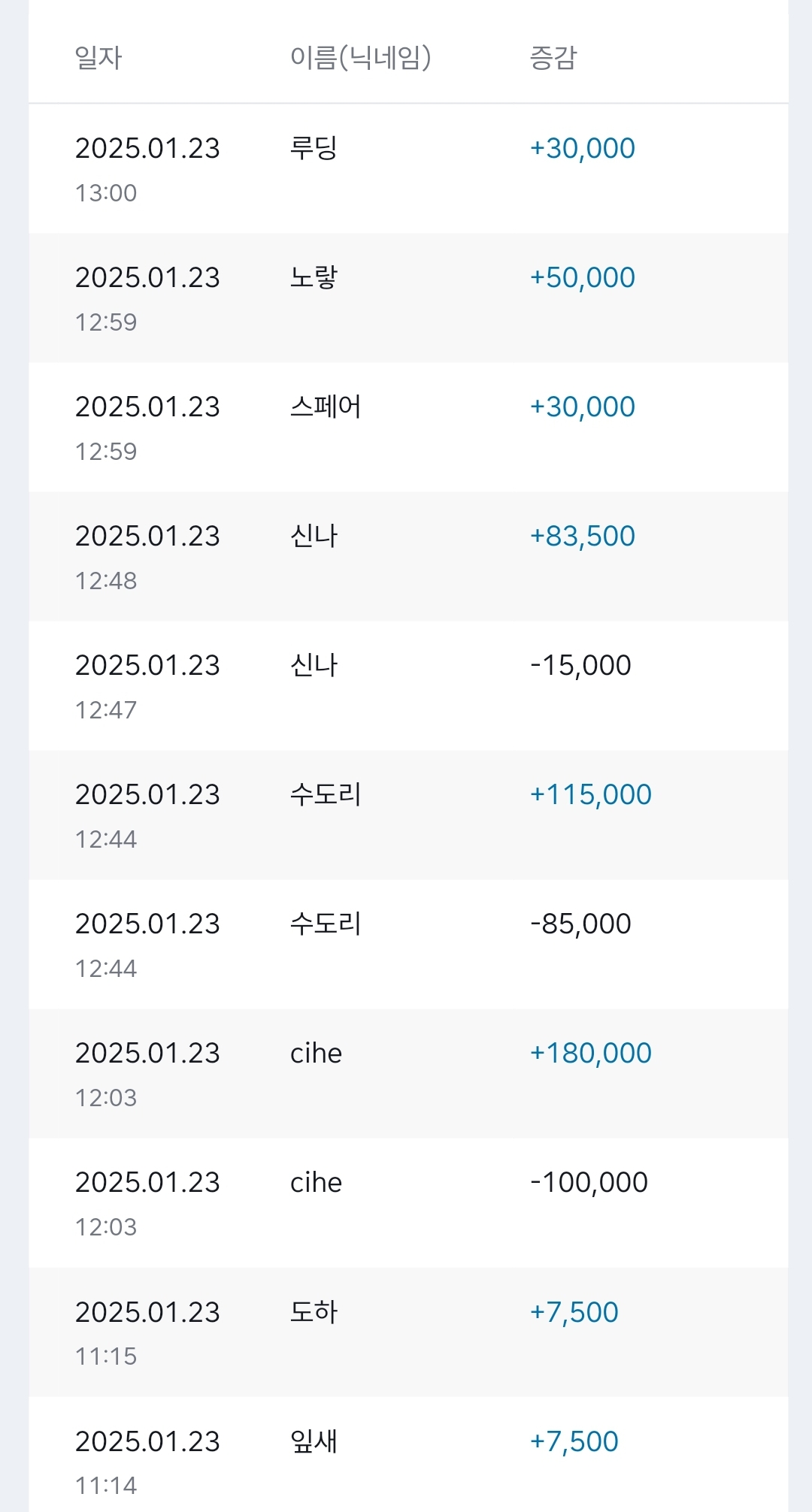812x1512 pixels.
Task: Select the -100,000 amount for cihe
Action: (589, 1182)
